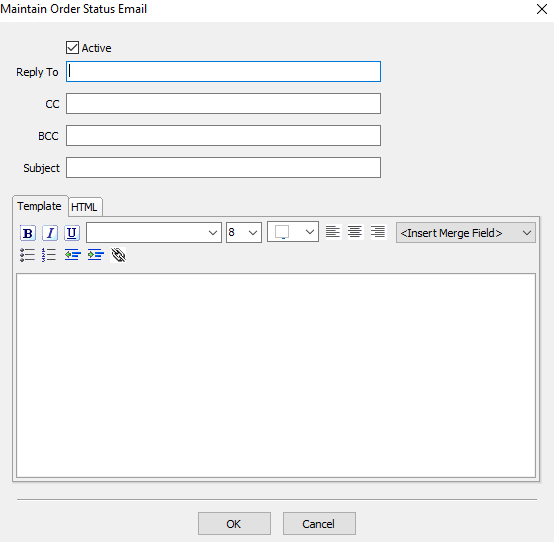554x542 pixels.
Task: Click the font color swatch
Action: pyautogui.click(x=282, y=232)
